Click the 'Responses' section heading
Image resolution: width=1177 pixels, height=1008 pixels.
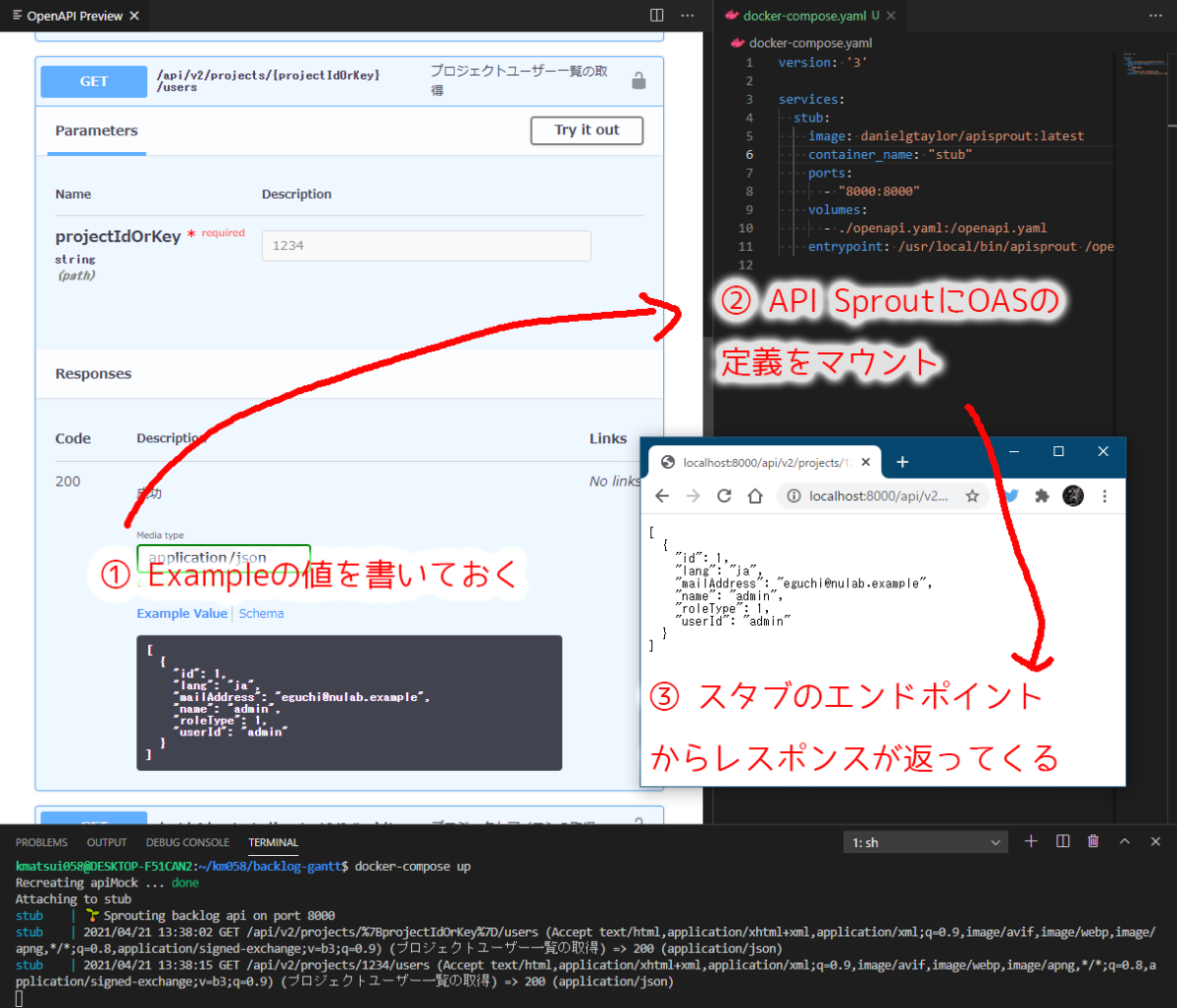click(93, 374)
